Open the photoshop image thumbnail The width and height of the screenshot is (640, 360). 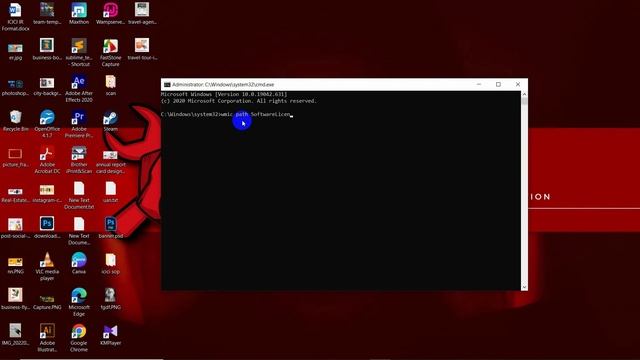16,84
